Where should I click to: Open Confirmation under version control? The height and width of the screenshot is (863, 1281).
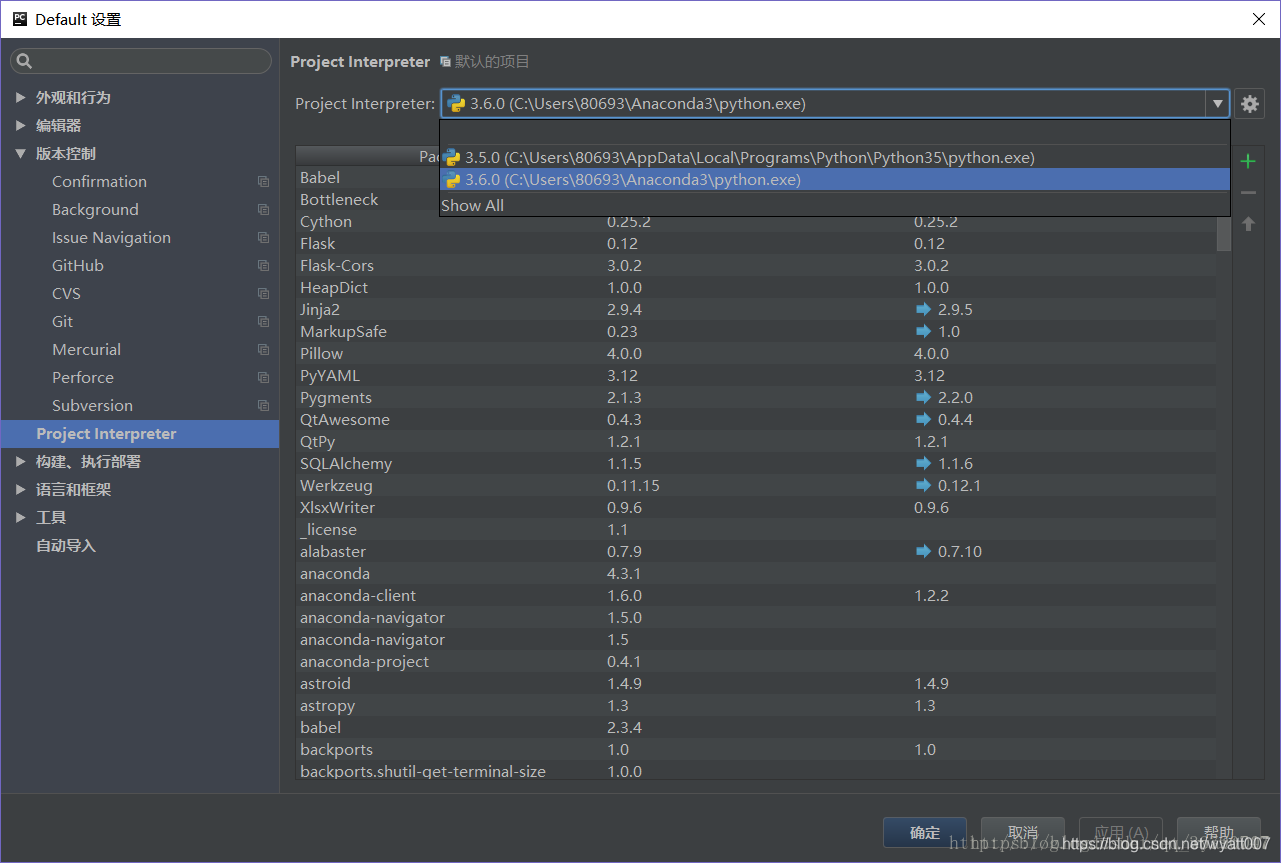pyautogui.click(x=99, y=182)
